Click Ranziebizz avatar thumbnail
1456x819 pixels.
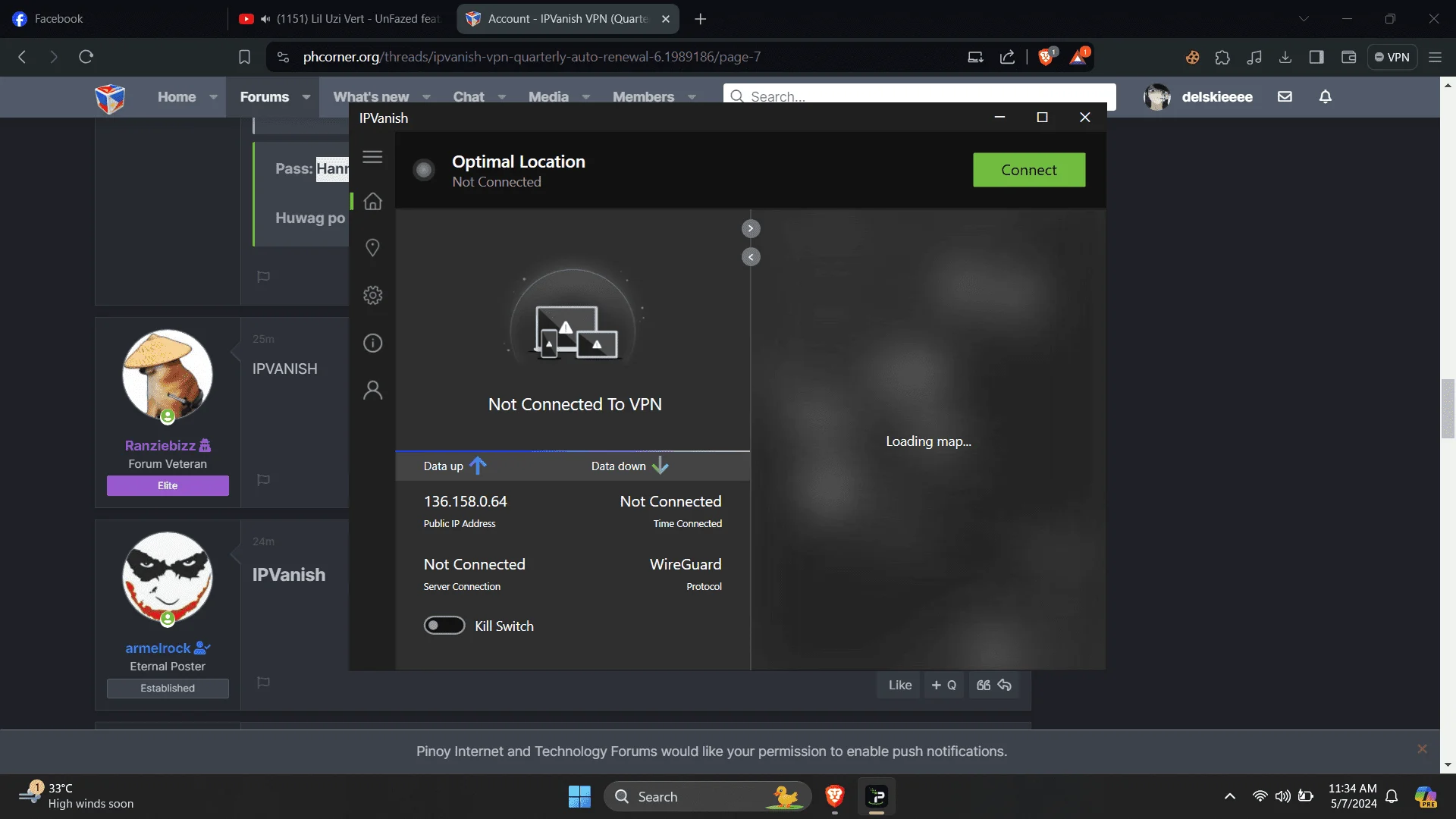coord(168,374)
